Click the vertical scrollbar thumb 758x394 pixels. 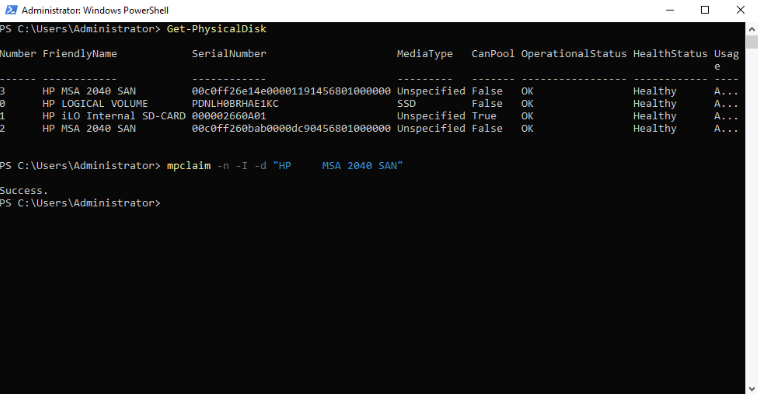751,42
